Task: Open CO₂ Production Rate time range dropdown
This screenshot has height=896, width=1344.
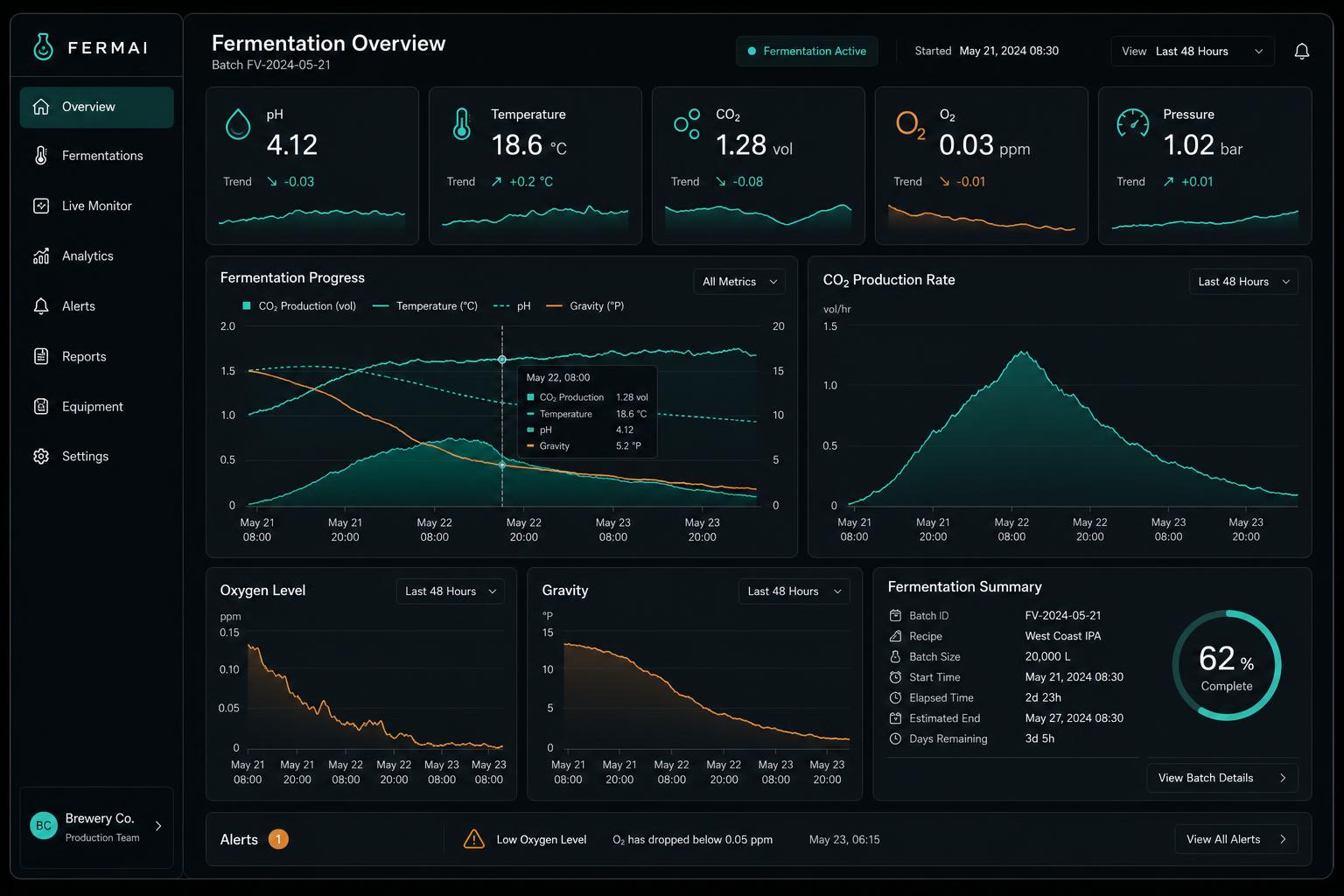Action: [x=1243, y=282]
